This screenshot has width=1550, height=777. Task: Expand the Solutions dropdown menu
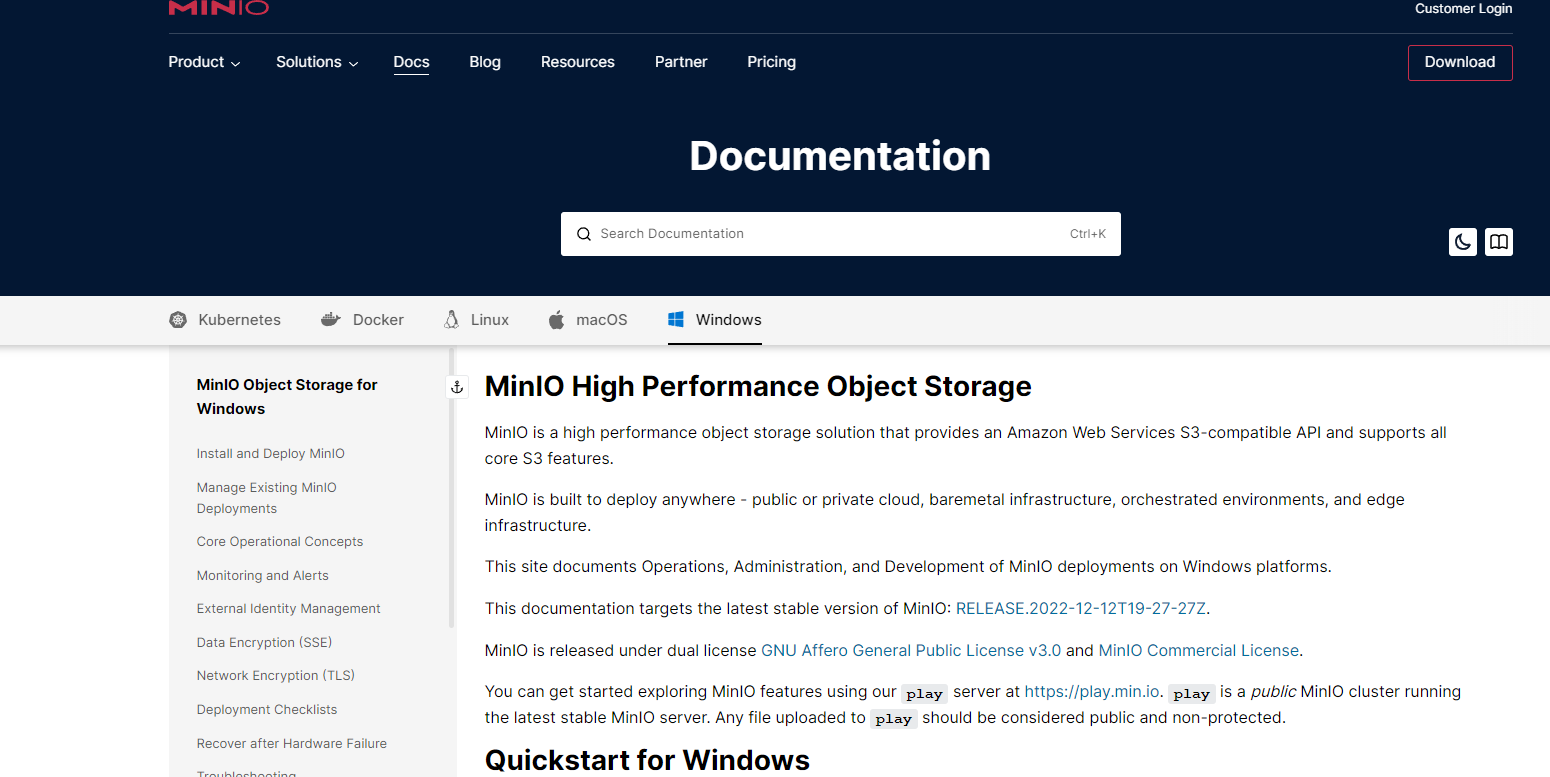click(x=317, y=62)
